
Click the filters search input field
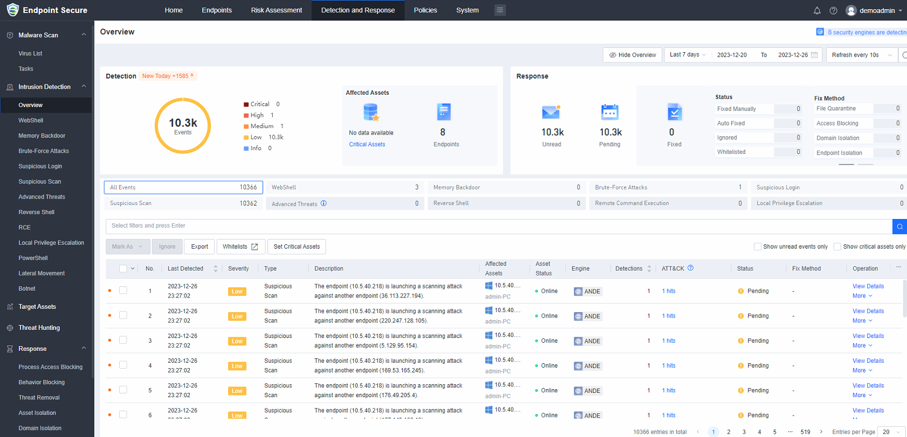pyautogui.click(x=499, y=226)
